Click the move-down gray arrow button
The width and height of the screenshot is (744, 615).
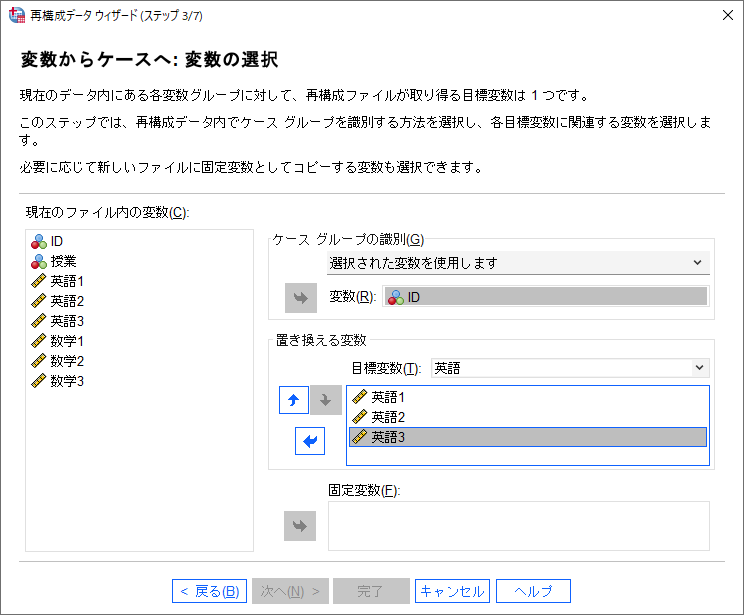325,400
